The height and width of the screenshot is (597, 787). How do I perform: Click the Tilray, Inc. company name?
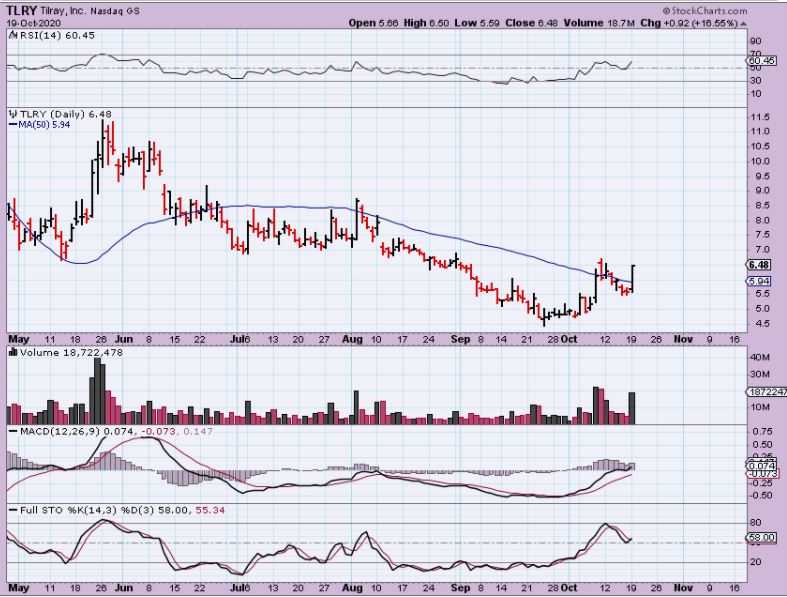point(62,11)
